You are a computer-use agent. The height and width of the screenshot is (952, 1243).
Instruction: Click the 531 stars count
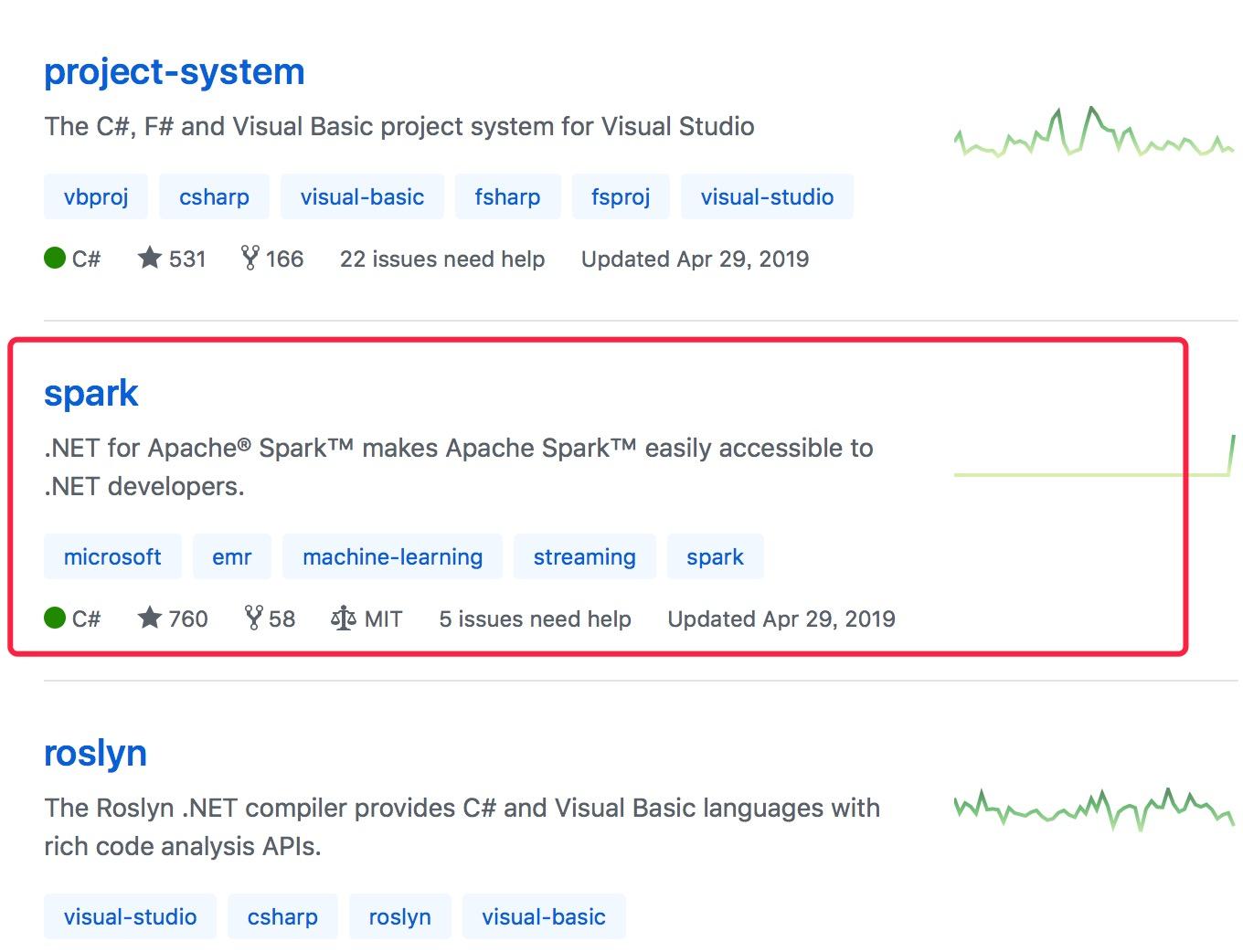pyautogui.click(x=187, y=259)
